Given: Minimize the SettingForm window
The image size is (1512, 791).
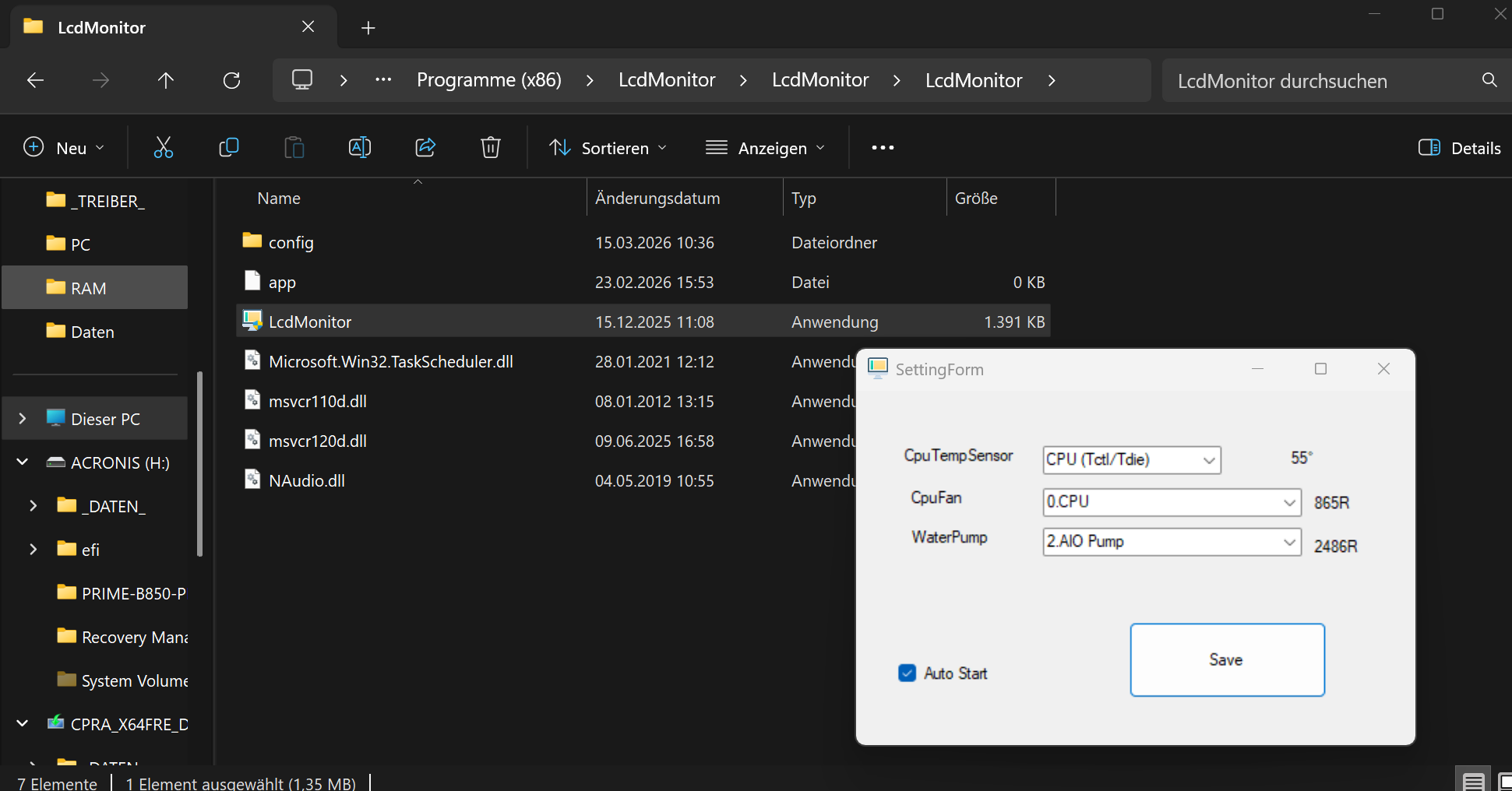Looking at the screenshot, I should (1257, 368).
